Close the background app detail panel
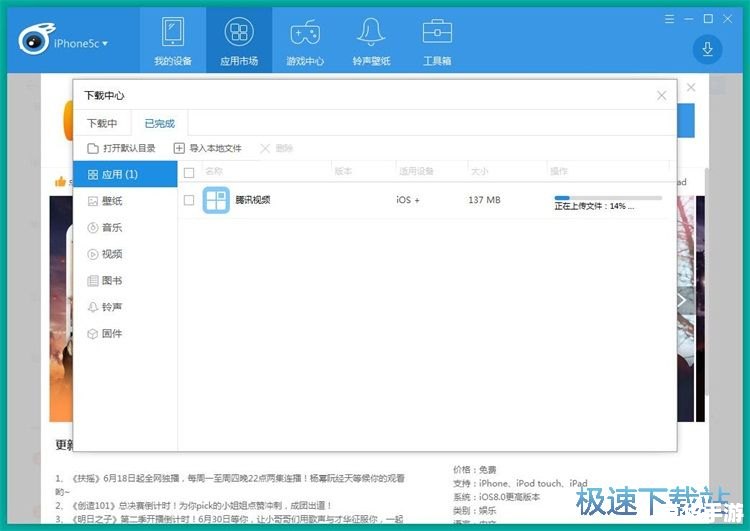 click(691, 88)
